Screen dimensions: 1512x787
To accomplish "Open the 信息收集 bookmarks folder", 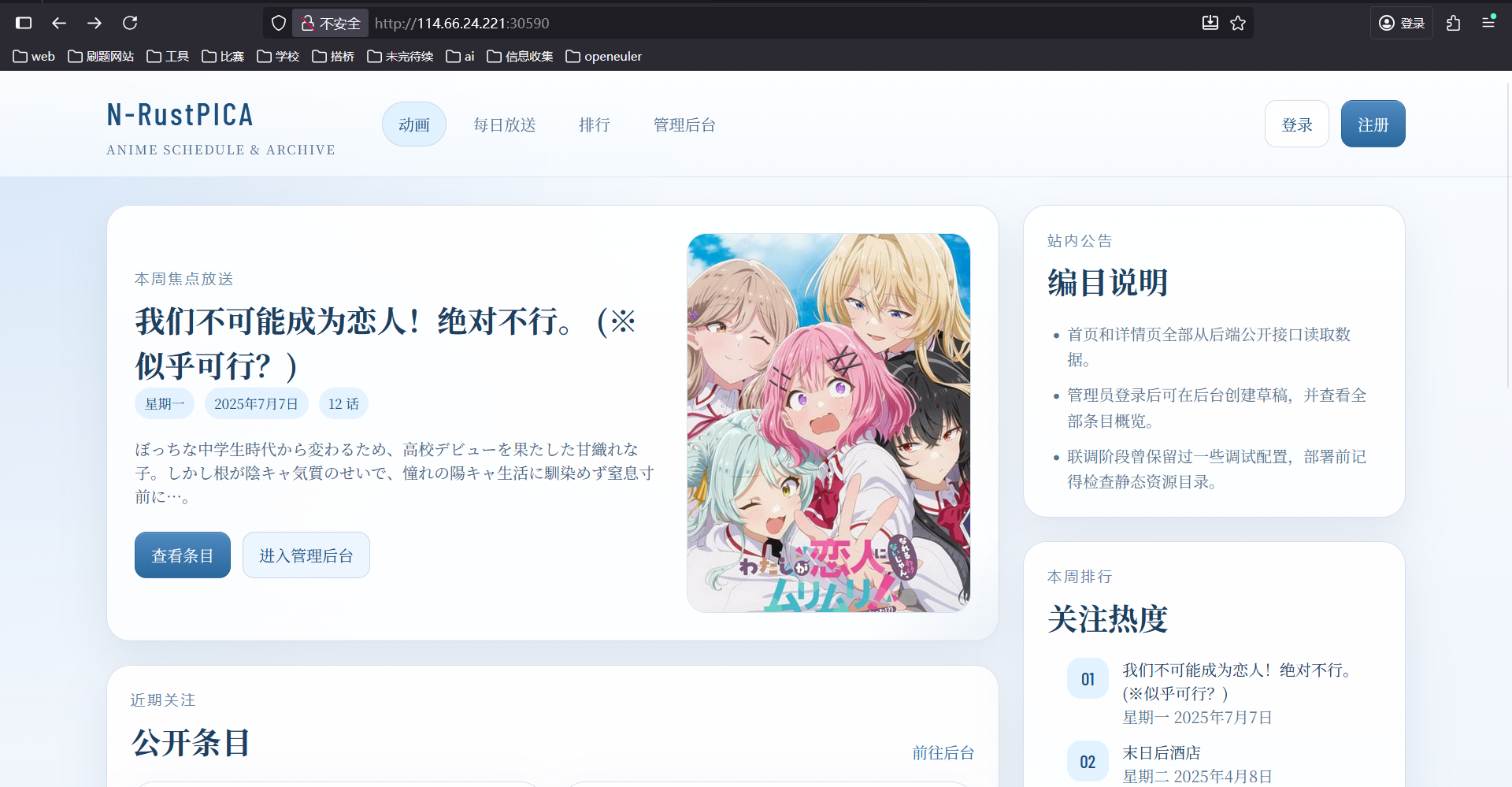I will pyautogui.click(x=520, y=56).
